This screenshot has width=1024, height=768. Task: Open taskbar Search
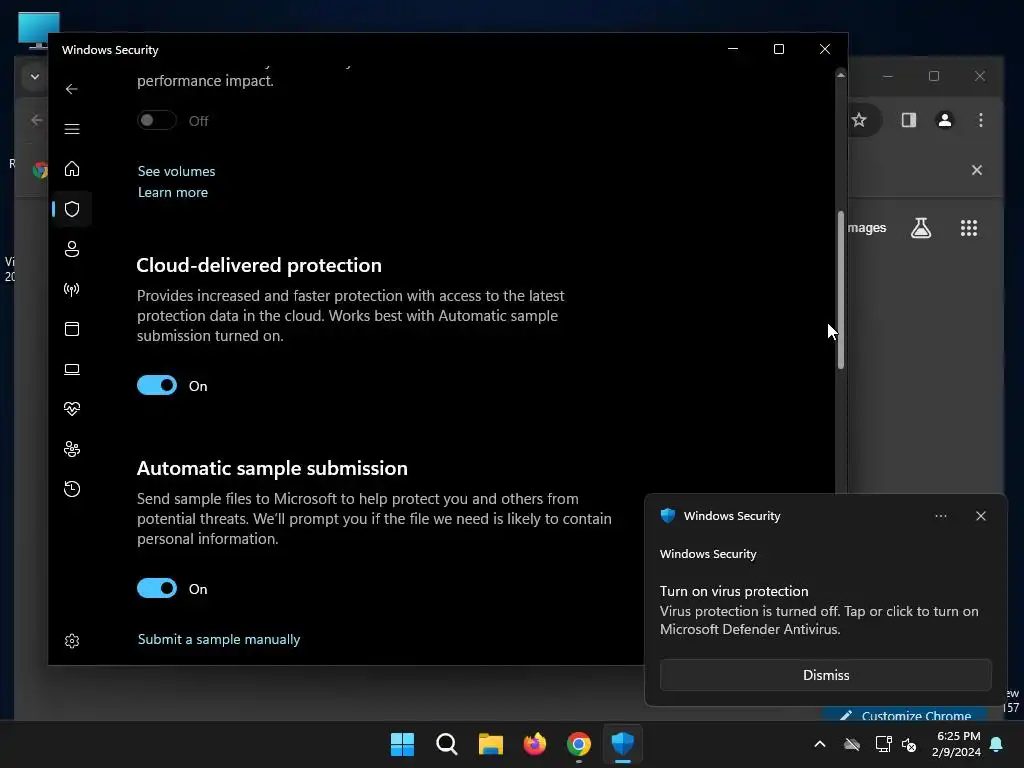point(447,744)
